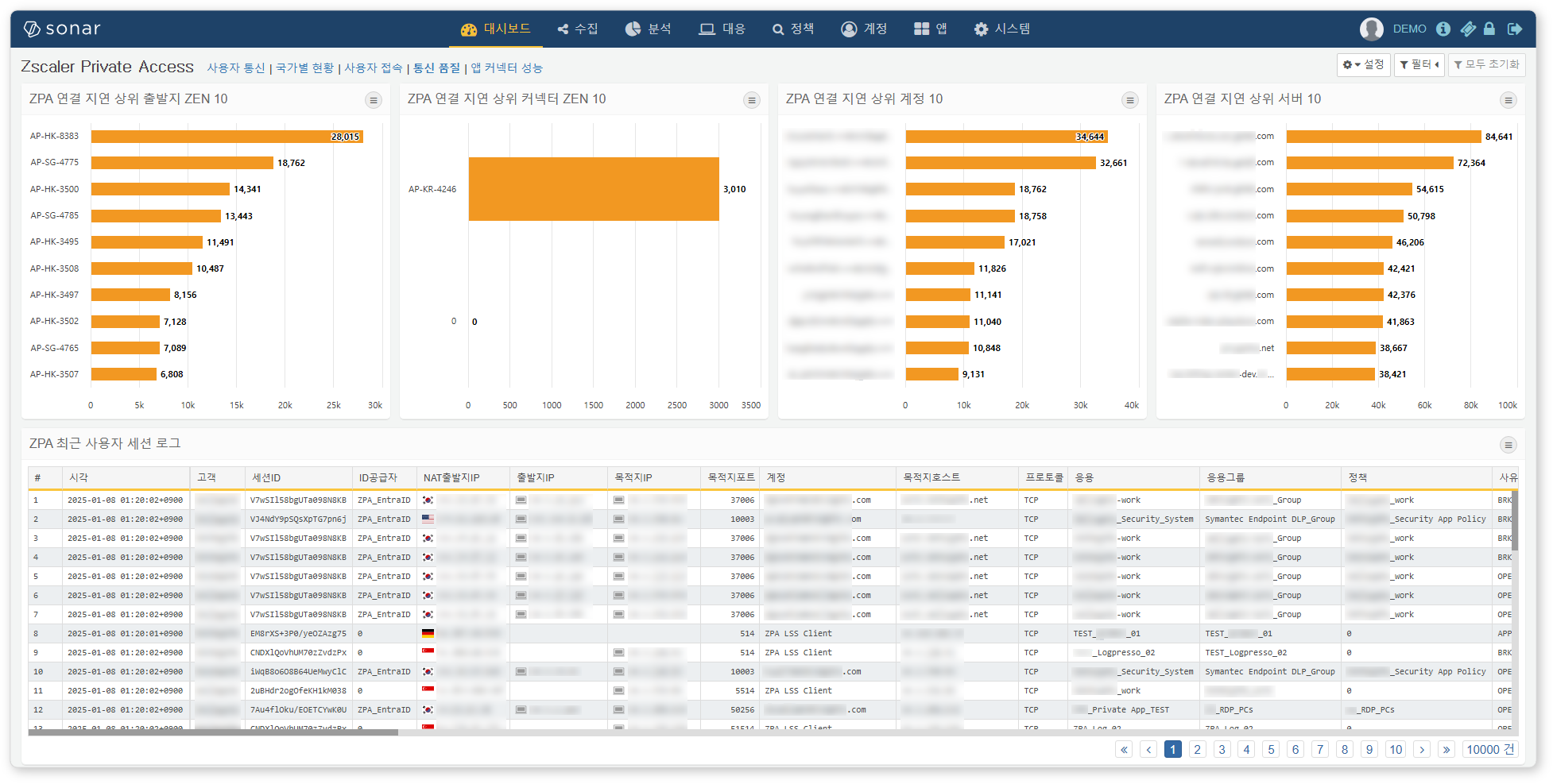Click the German flag in row 8

pyautogui.click(x=428, y=634)
